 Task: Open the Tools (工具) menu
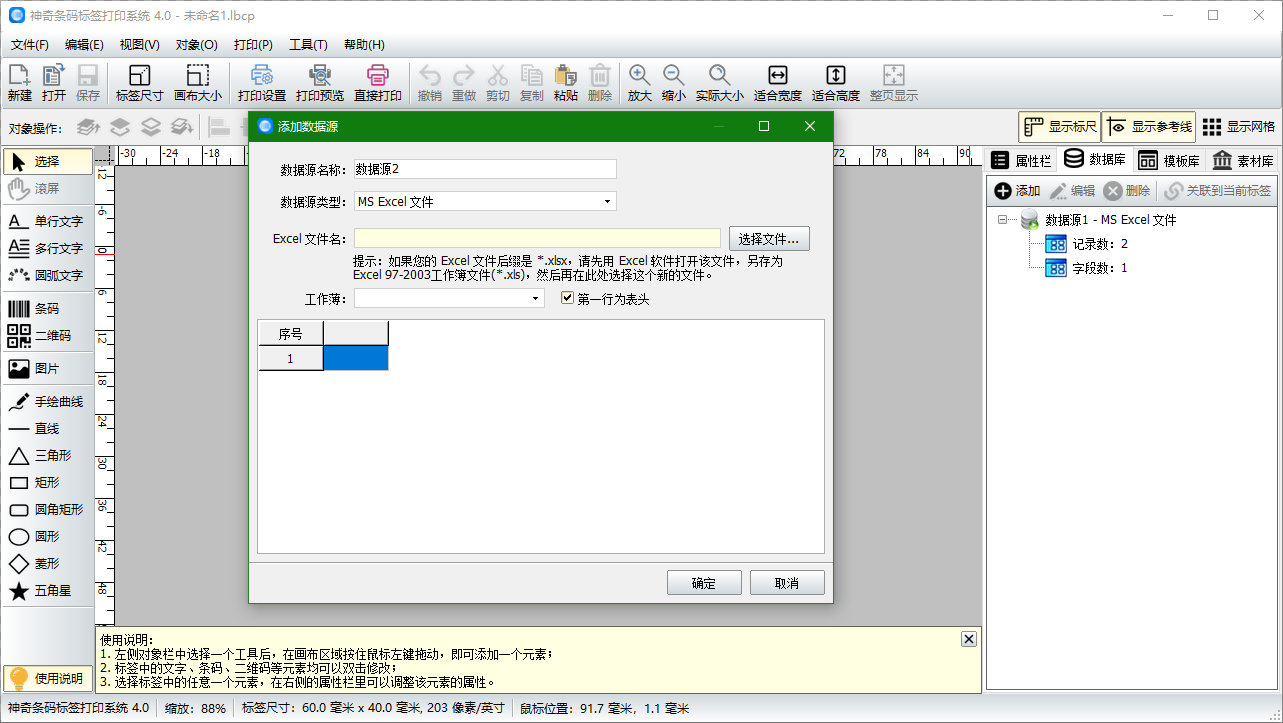(x=308, y=45)
